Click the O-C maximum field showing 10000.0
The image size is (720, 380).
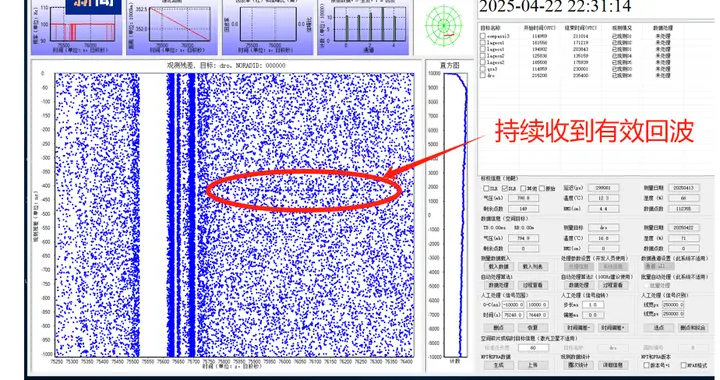click(x=537, y=305)
